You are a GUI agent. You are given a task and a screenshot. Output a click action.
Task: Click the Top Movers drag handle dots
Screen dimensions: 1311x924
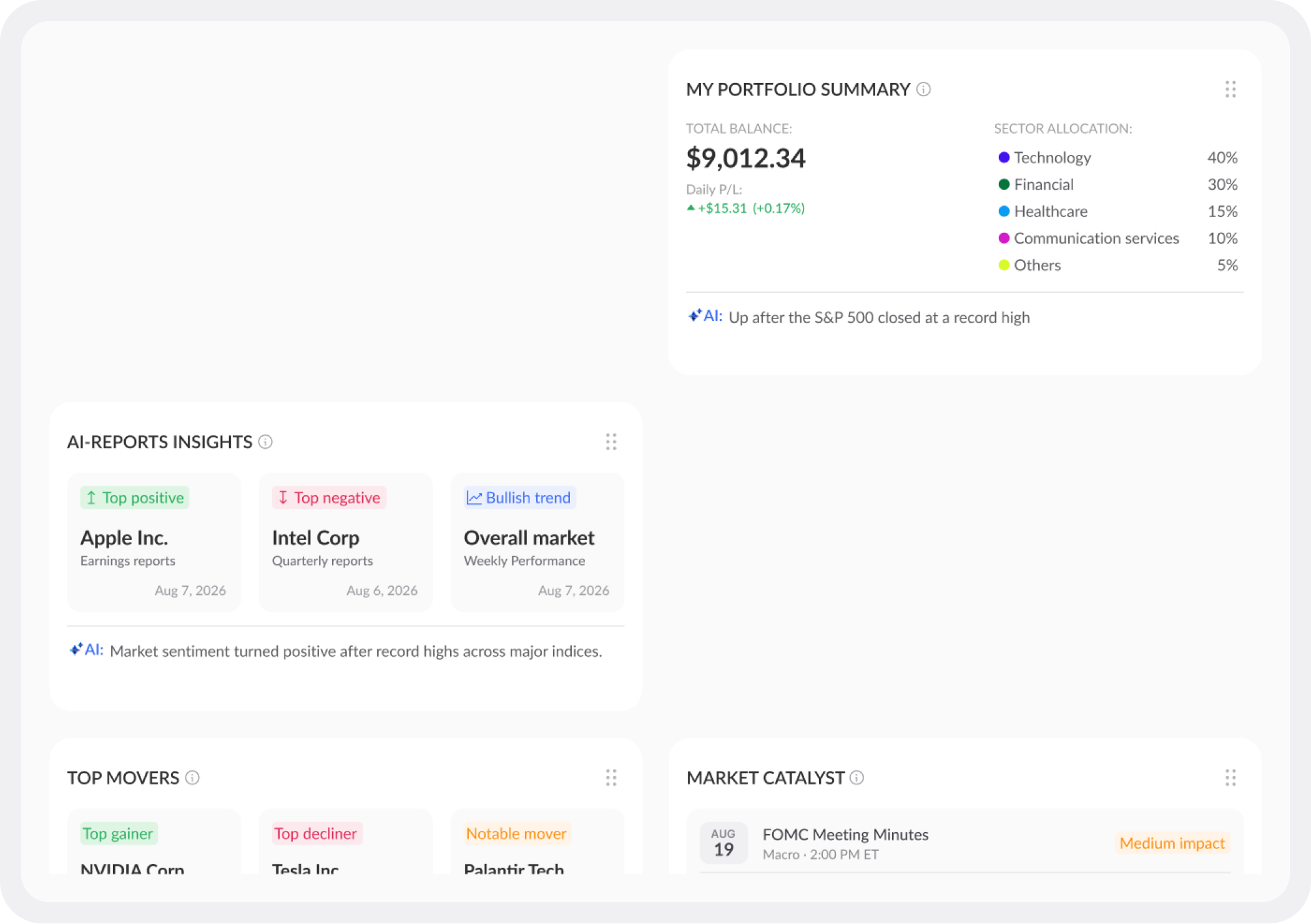(x=611, y=778)
